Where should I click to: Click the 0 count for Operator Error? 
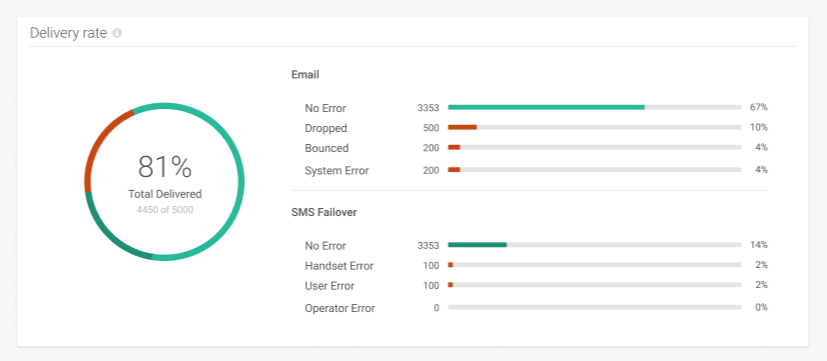pyautogui.click(x=436, y=308)
